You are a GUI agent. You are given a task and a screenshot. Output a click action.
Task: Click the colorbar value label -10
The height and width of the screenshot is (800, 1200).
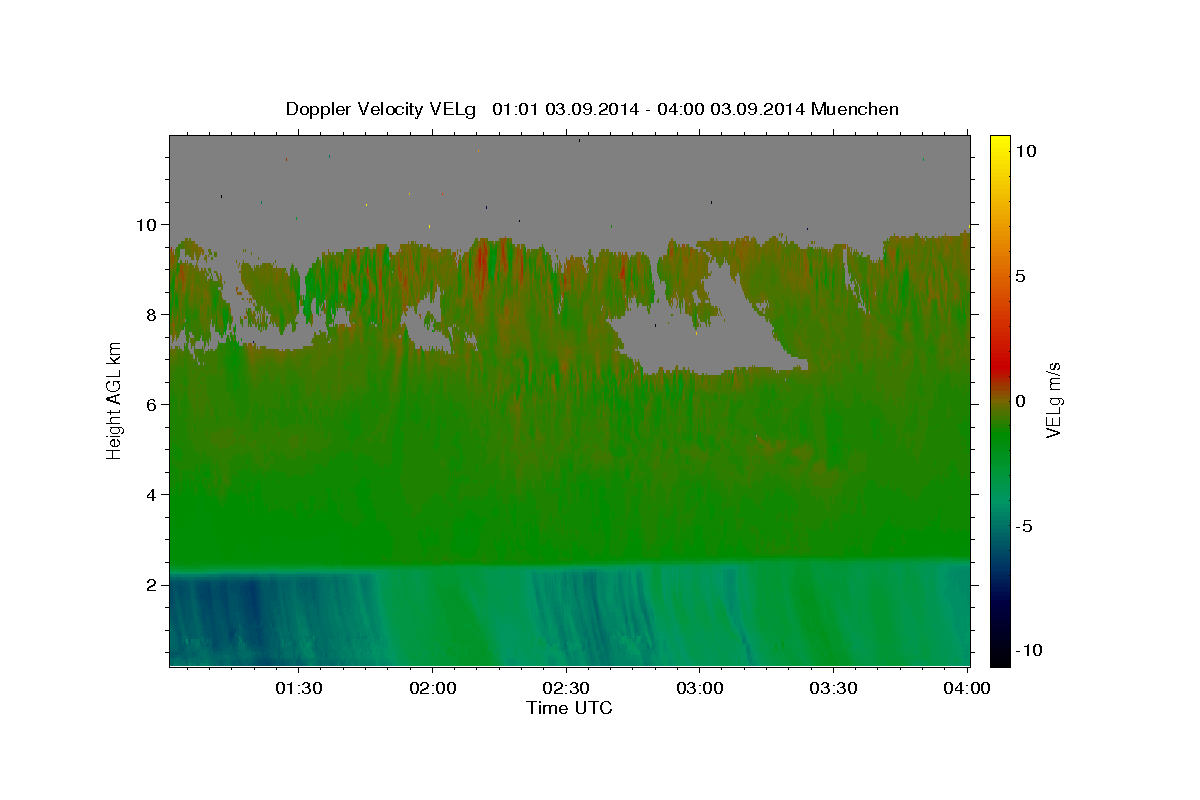pos(1029,651)
